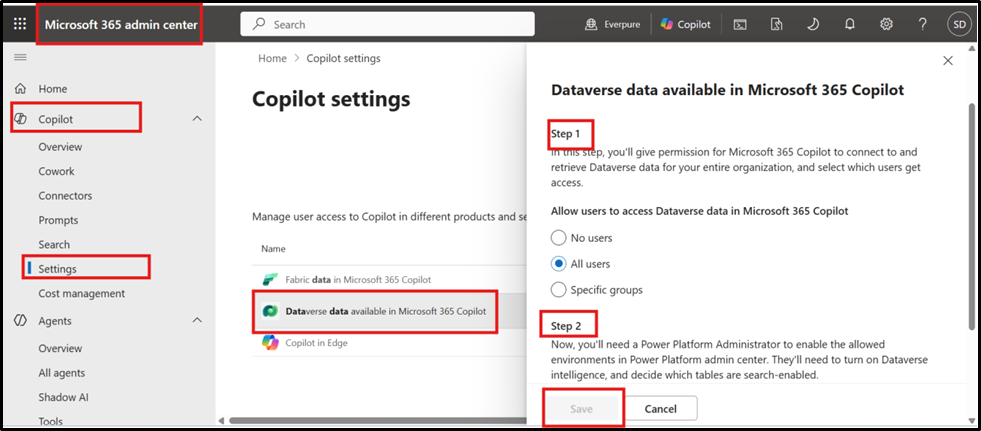981x431 pixels.
Task: Open Agents Overview in sidebar
Action: tap(60, 348)
